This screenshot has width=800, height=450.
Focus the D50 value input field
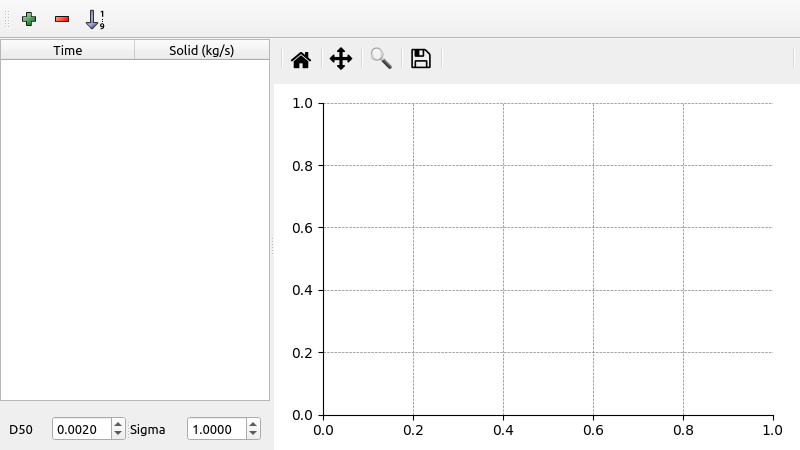click(x=81, y=429)
